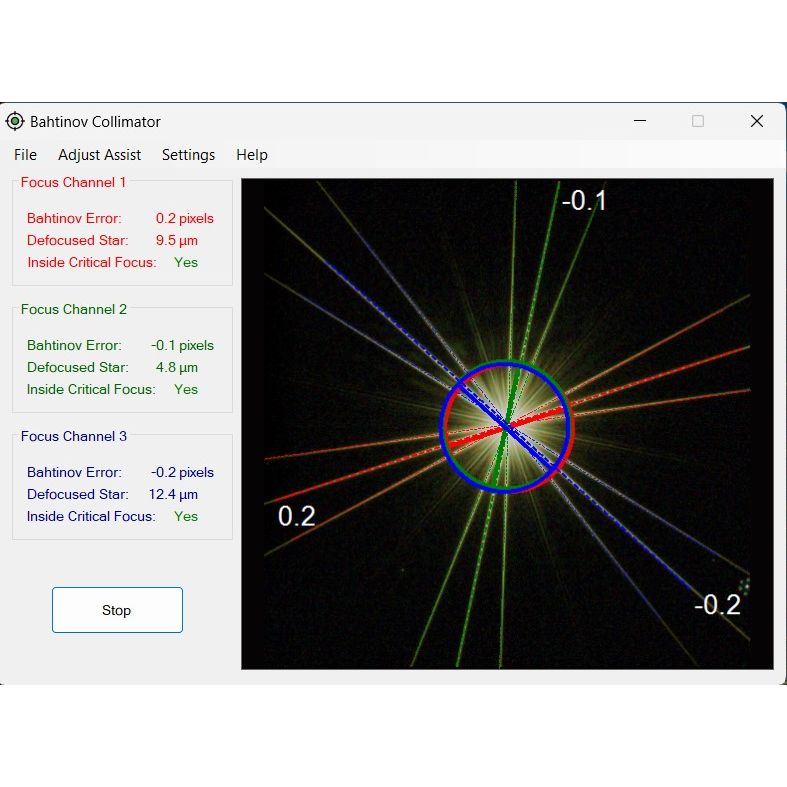Image resolution: width=787 pixels, height=787 pixels.
Task: Click the -0.1 overlay label on image
Action: coord(584,201)
